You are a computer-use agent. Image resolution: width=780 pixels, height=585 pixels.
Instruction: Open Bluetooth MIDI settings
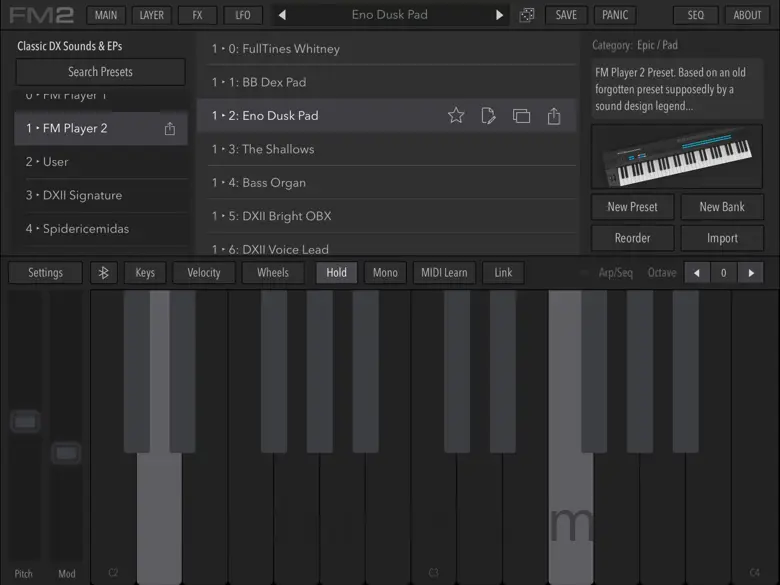(x=103, y=273)
